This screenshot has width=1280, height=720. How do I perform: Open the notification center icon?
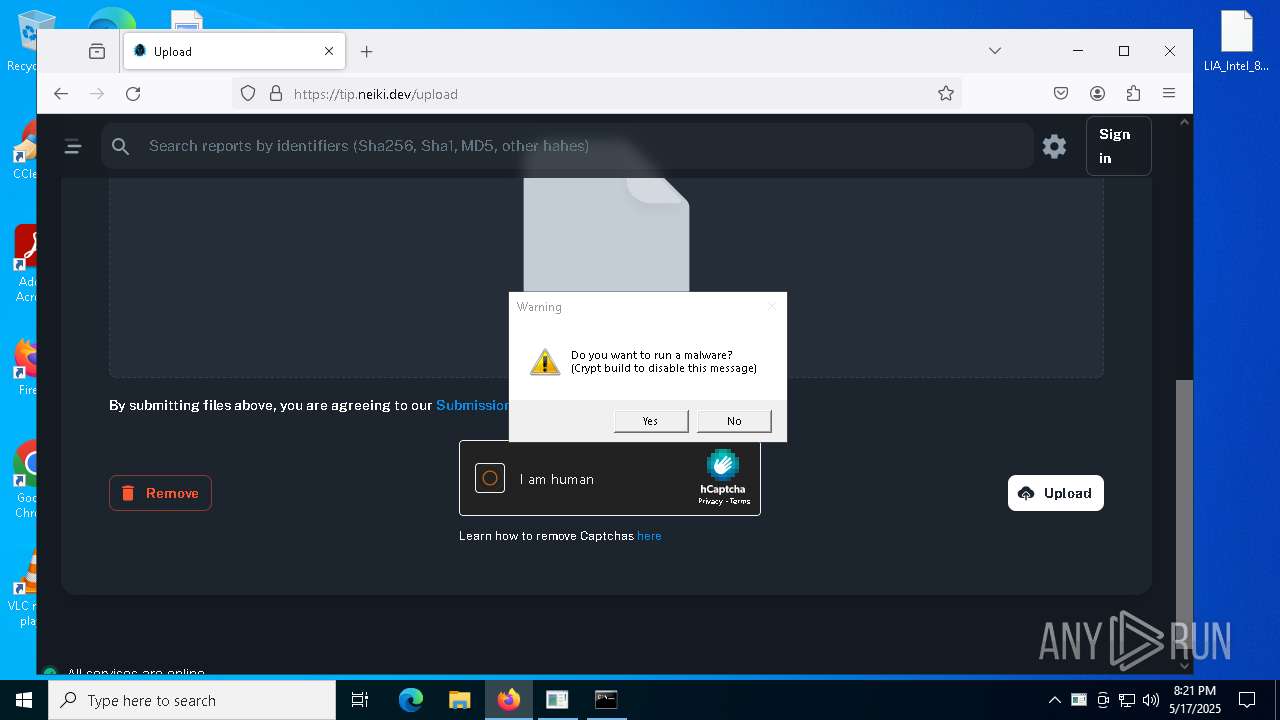click(1247, 700)
